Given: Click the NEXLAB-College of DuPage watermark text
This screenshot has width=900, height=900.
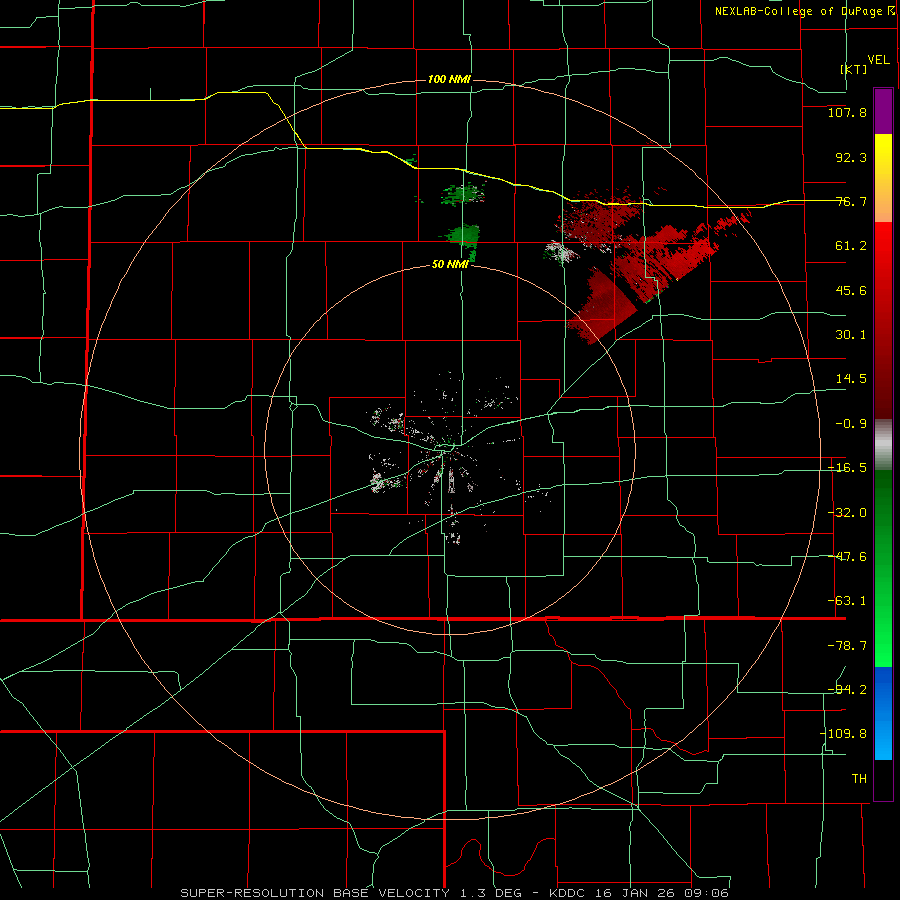Looking at the screenshot, I should pyautogui.click(x=804, y=11).
